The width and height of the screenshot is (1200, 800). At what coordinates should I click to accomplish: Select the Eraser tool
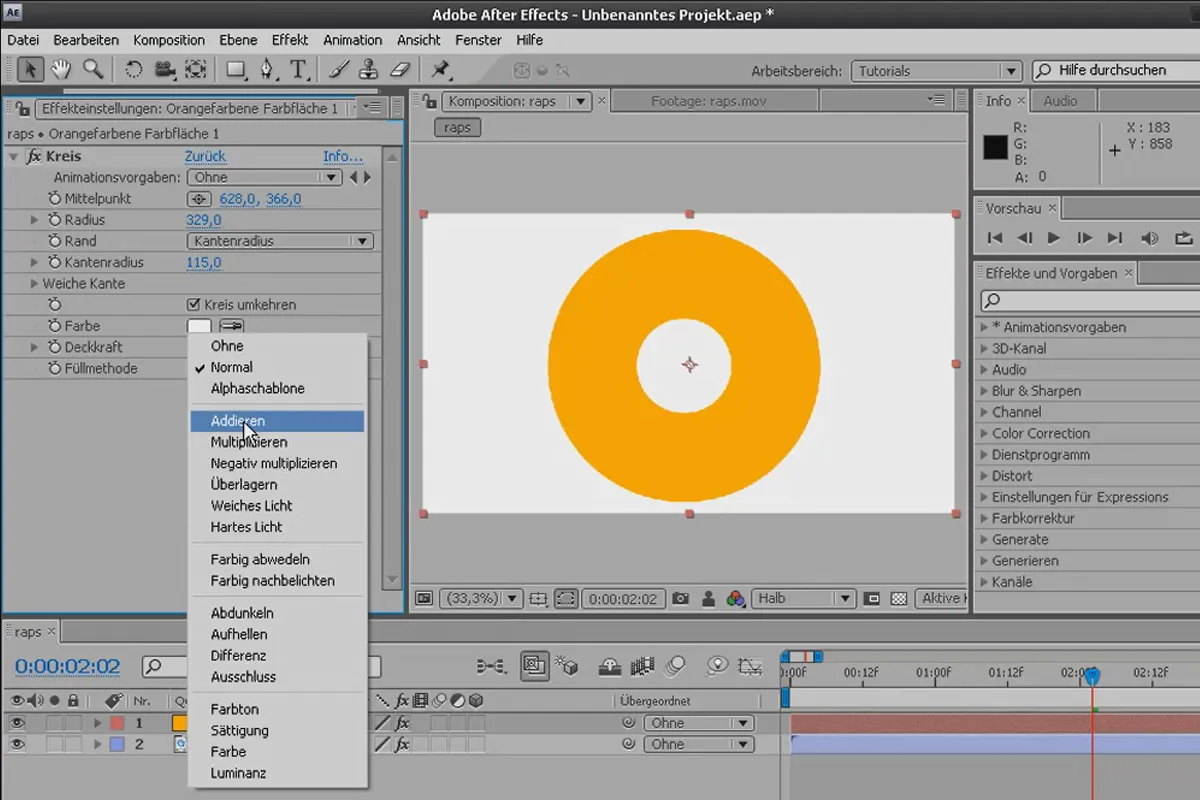click(399, 69)
